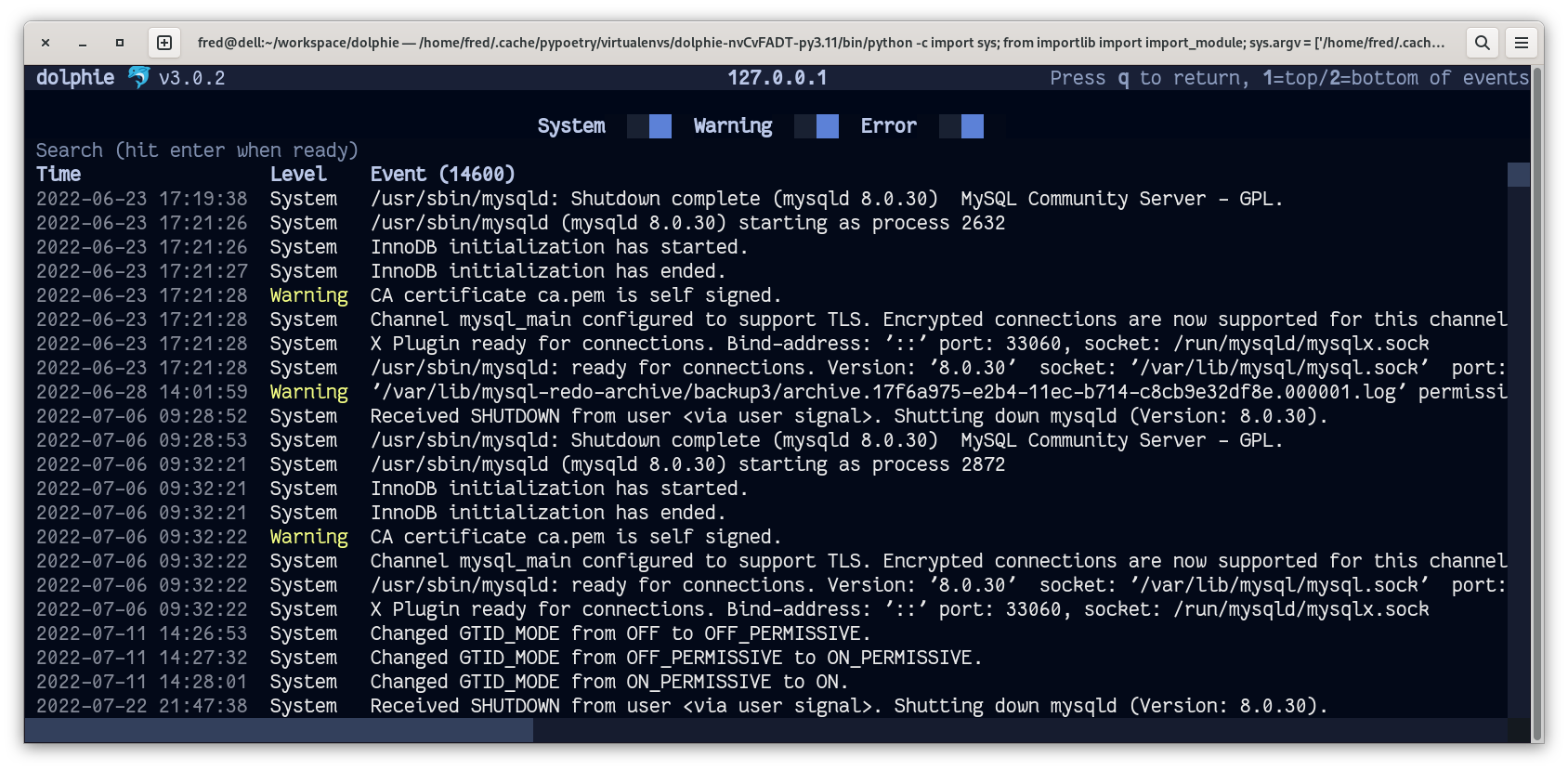1568x770 pixels.
Task: Open the terminal hamburger menu
Action: coord(1522,43)
